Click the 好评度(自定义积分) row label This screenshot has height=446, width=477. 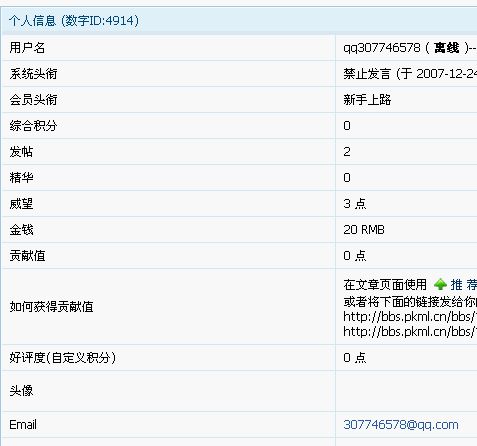[63, 358]
